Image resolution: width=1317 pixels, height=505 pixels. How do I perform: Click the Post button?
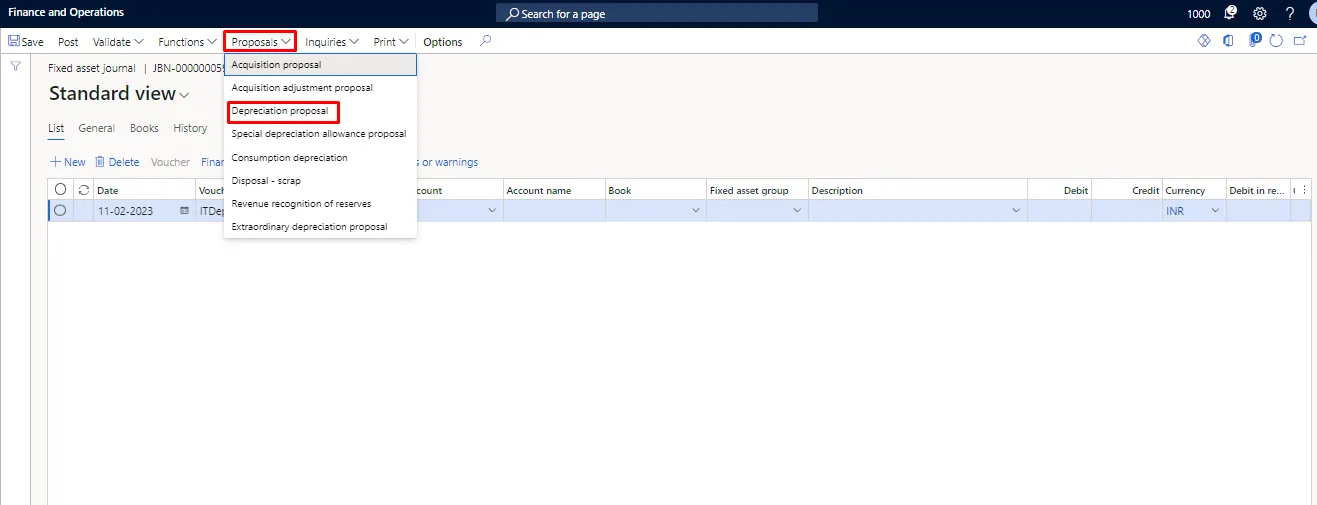(68, 42)
